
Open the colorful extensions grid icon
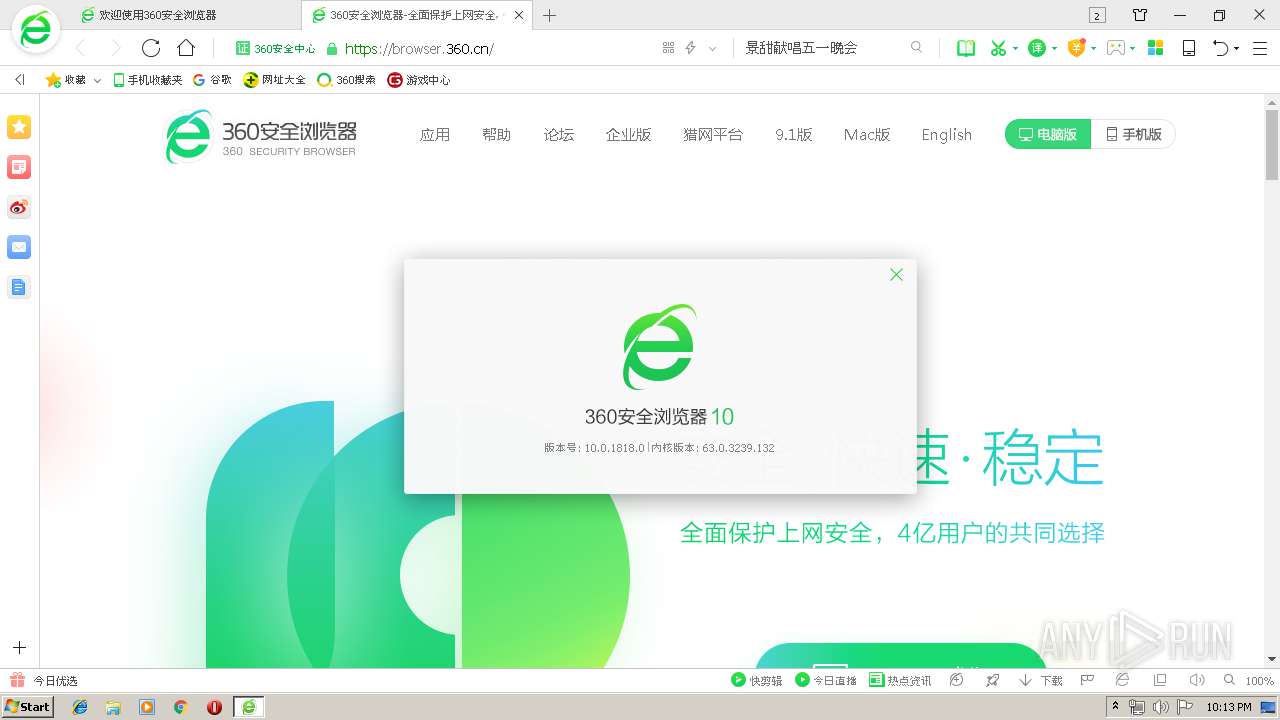click(1155, 48)
